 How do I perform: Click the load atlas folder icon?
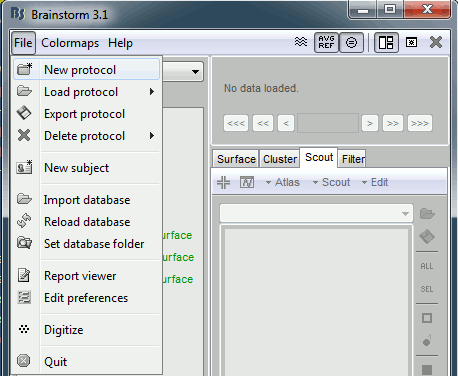coord(427,213)
